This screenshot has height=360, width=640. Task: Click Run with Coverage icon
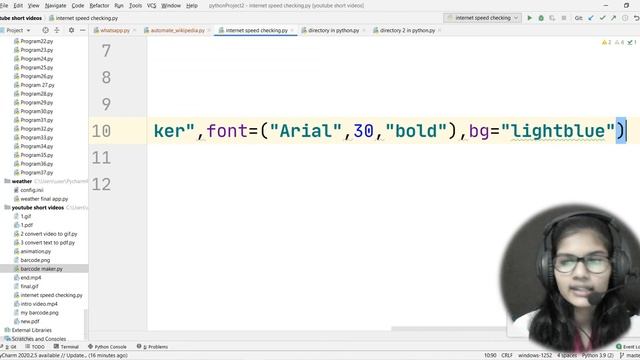[552, 18]
